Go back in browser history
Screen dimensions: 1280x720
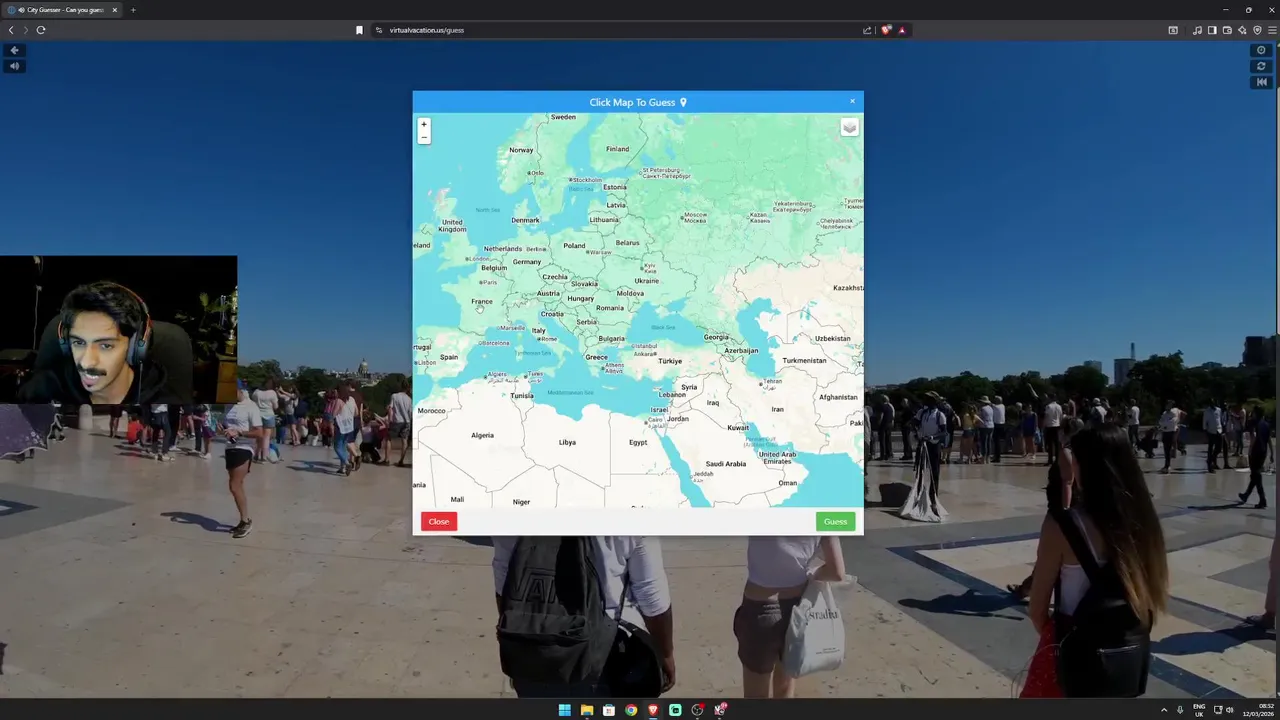coord(11,30)
